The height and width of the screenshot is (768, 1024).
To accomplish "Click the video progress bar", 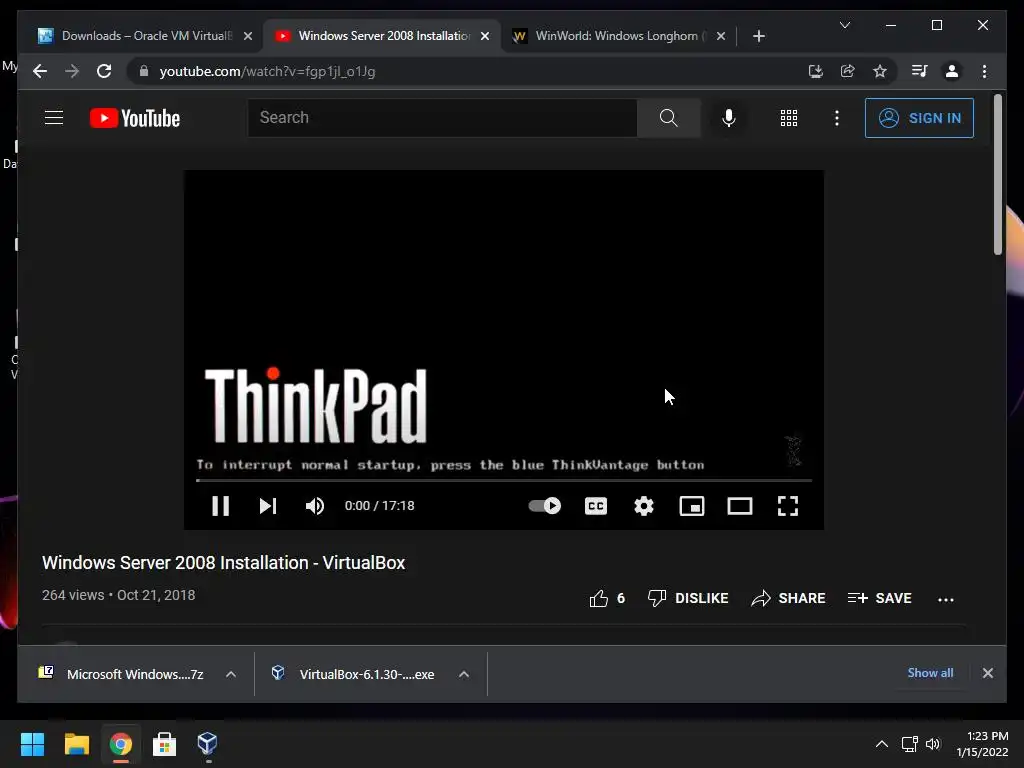I will [504, 480].
